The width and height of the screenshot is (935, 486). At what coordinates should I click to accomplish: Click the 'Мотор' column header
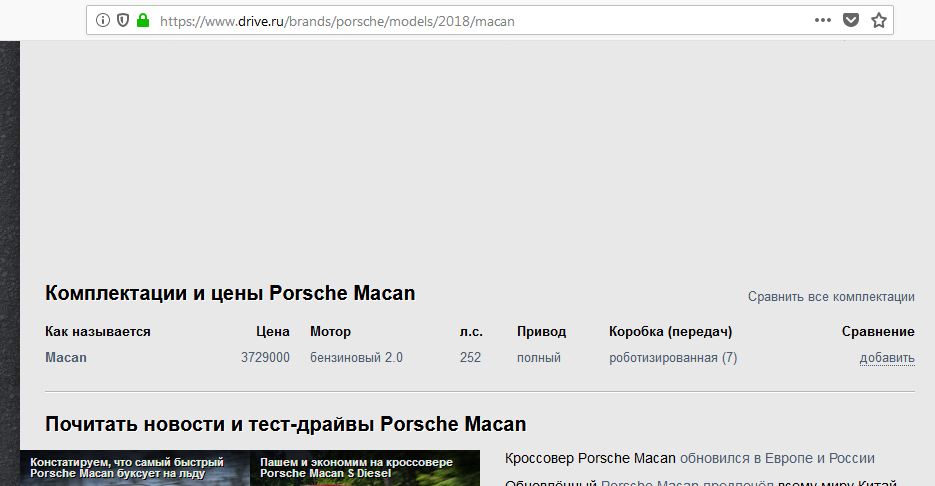click(330, 332)
